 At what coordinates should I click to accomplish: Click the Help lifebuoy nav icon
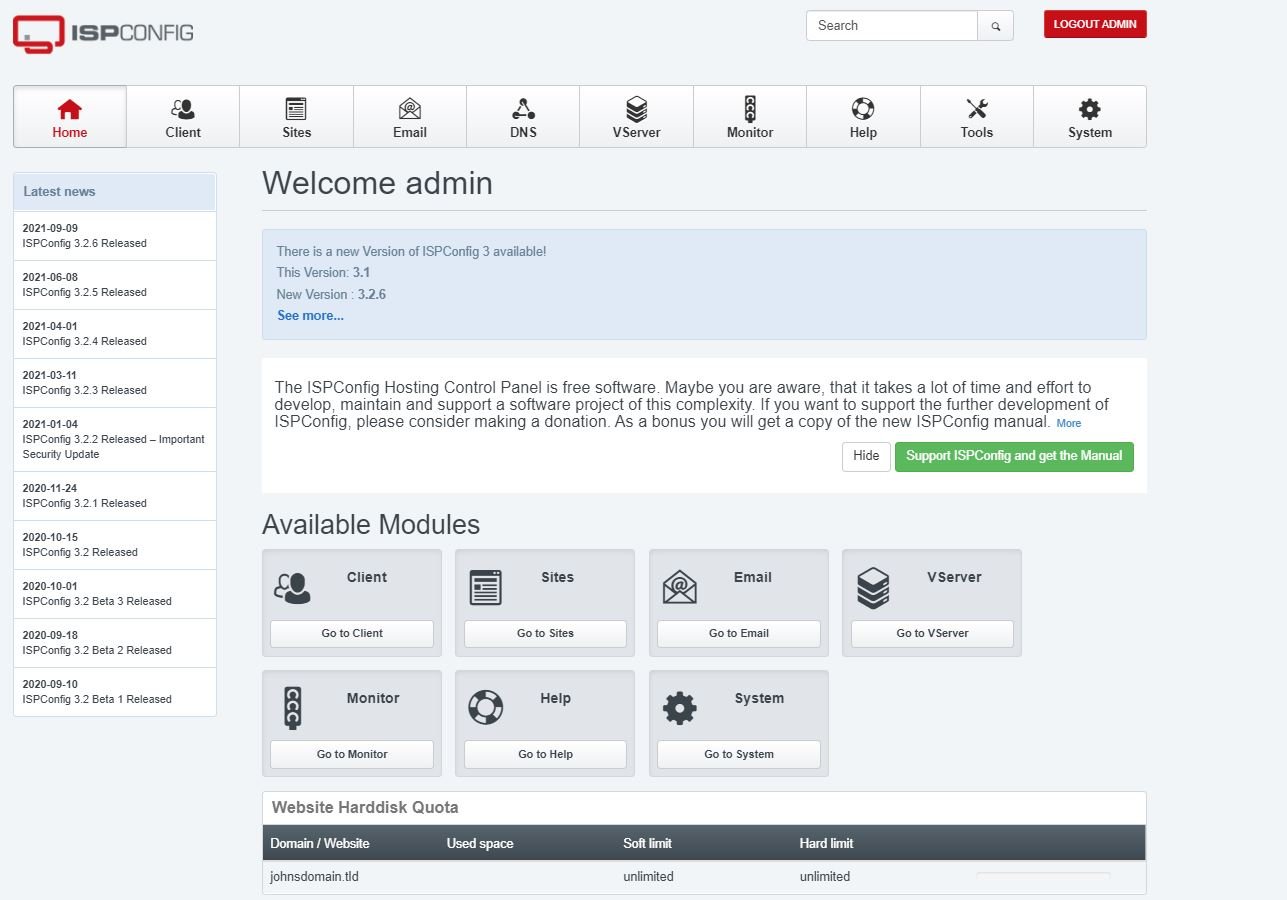click(863, 109)
